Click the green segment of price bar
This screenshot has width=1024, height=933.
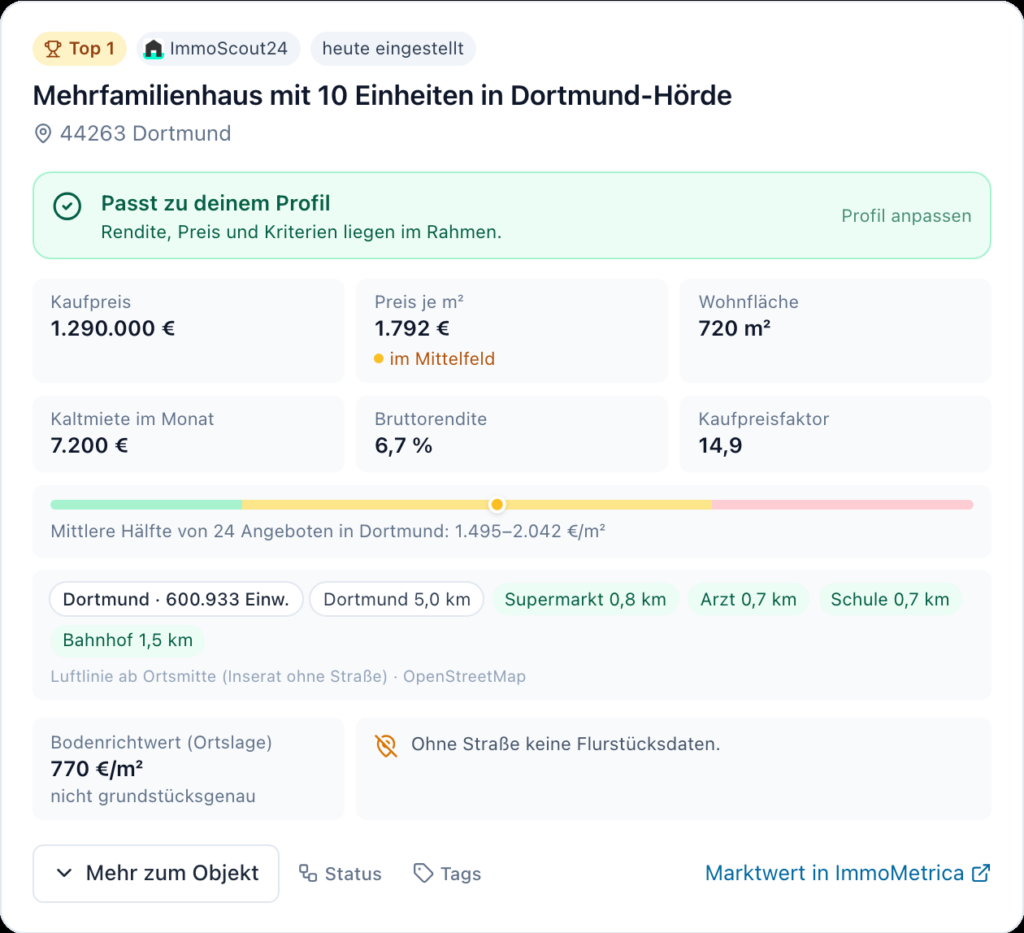point(146,505)
